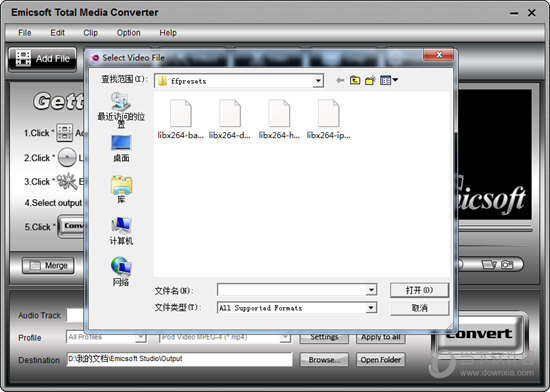Click the Settings button
The height and width of the screenshot is (392, 550).
pyautogui.click(x=324, y=338)
